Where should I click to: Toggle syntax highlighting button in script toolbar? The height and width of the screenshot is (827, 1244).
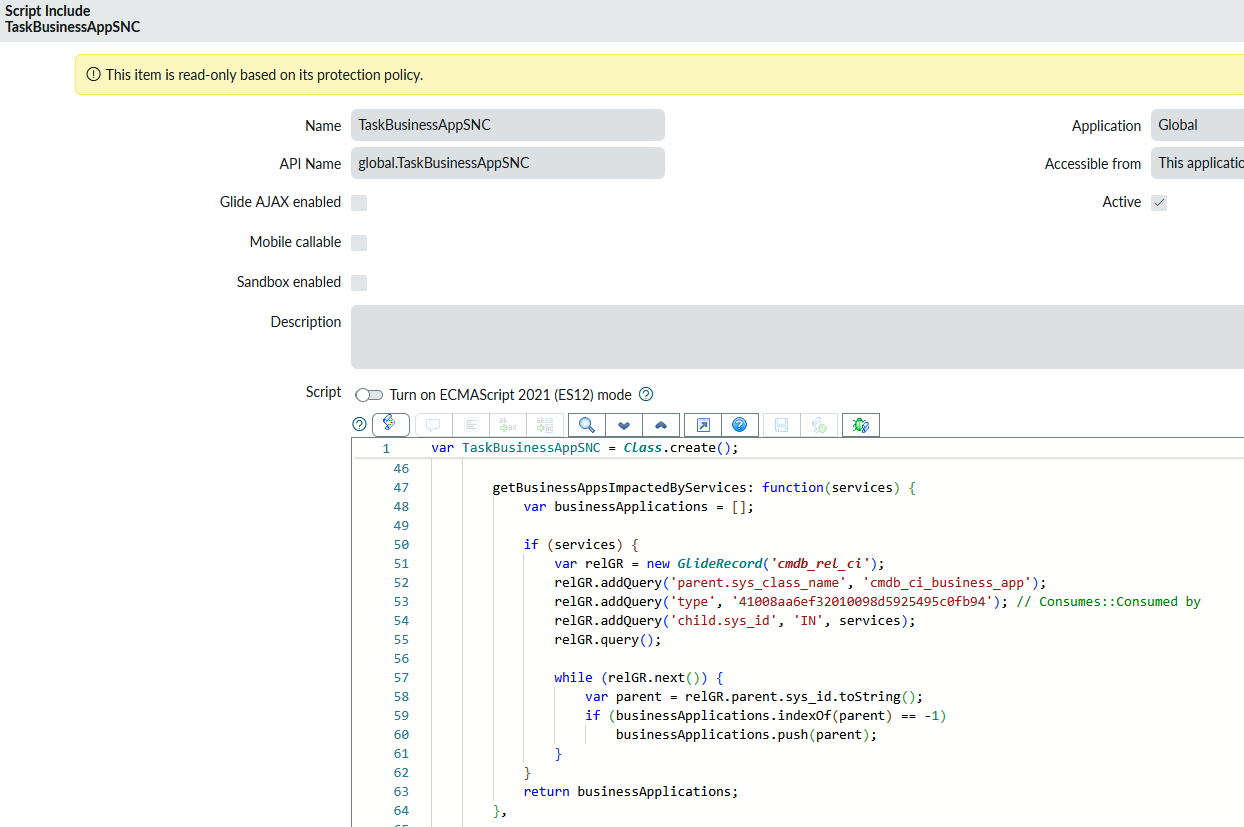[x=390, y=425]
